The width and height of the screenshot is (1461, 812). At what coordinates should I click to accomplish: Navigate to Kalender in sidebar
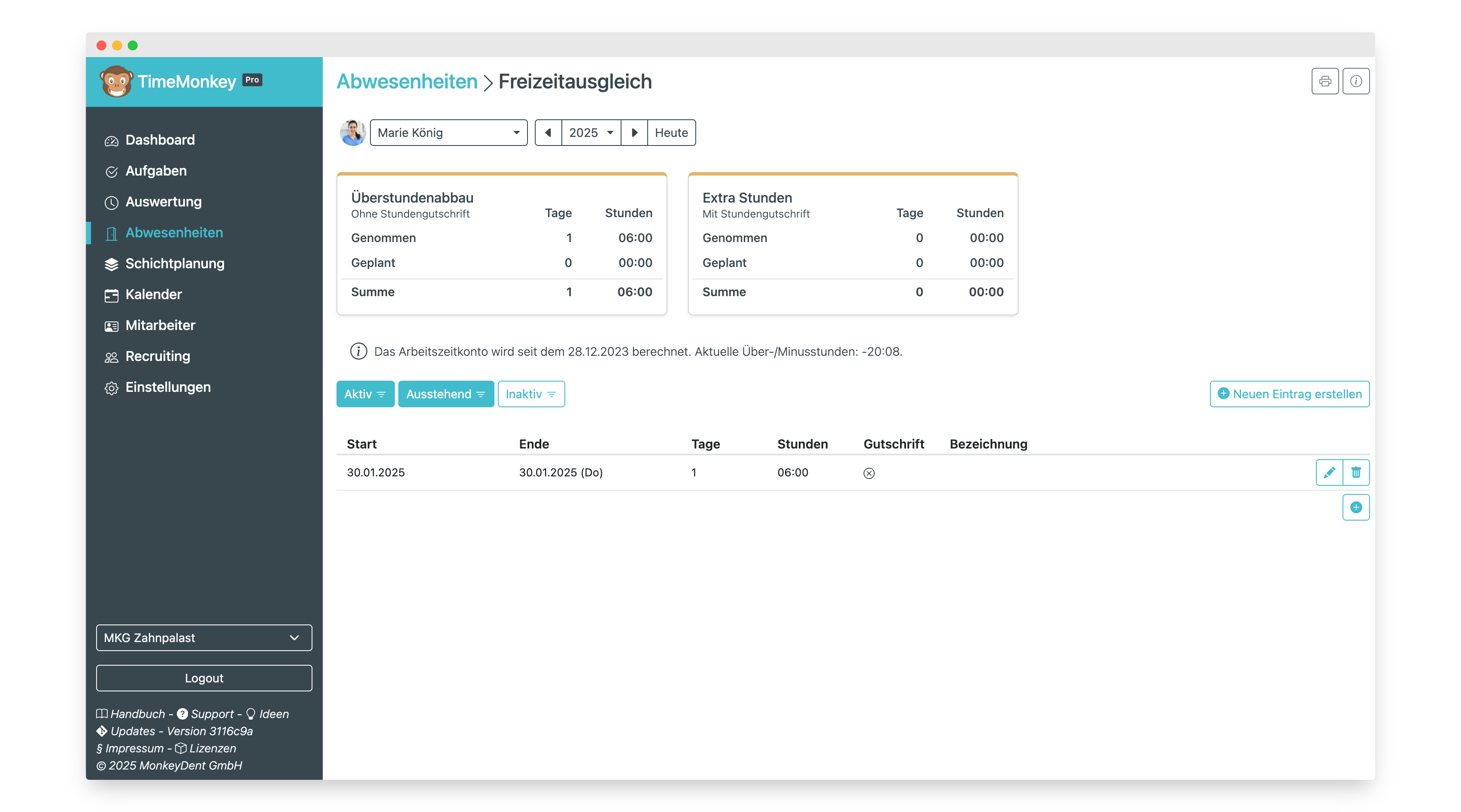click(x=153, y=295)
